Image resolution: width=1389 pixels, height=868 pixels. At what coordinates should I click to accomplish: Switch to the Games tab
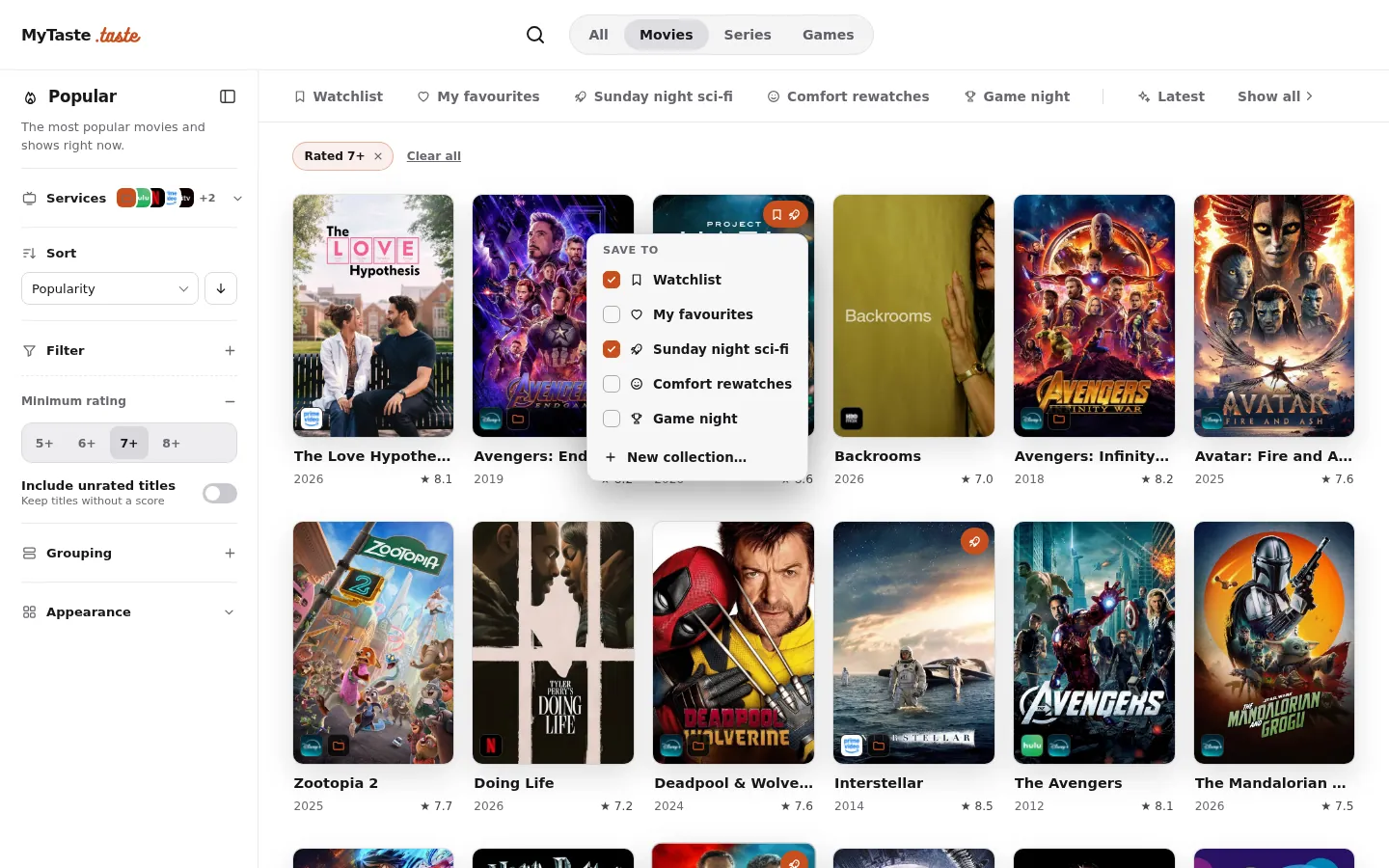(829, 35)
